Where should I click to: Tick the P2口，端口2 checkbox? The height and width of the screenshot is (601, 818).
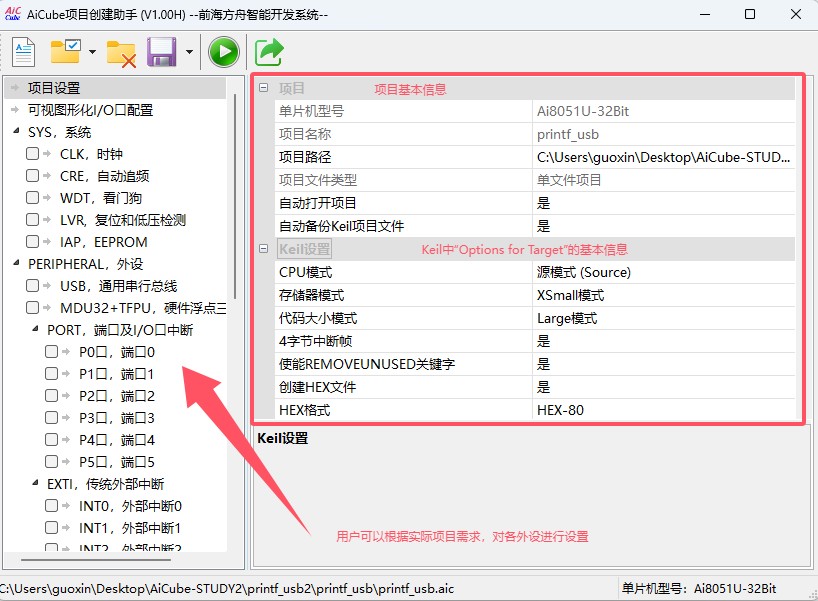[x=52, y=395]
